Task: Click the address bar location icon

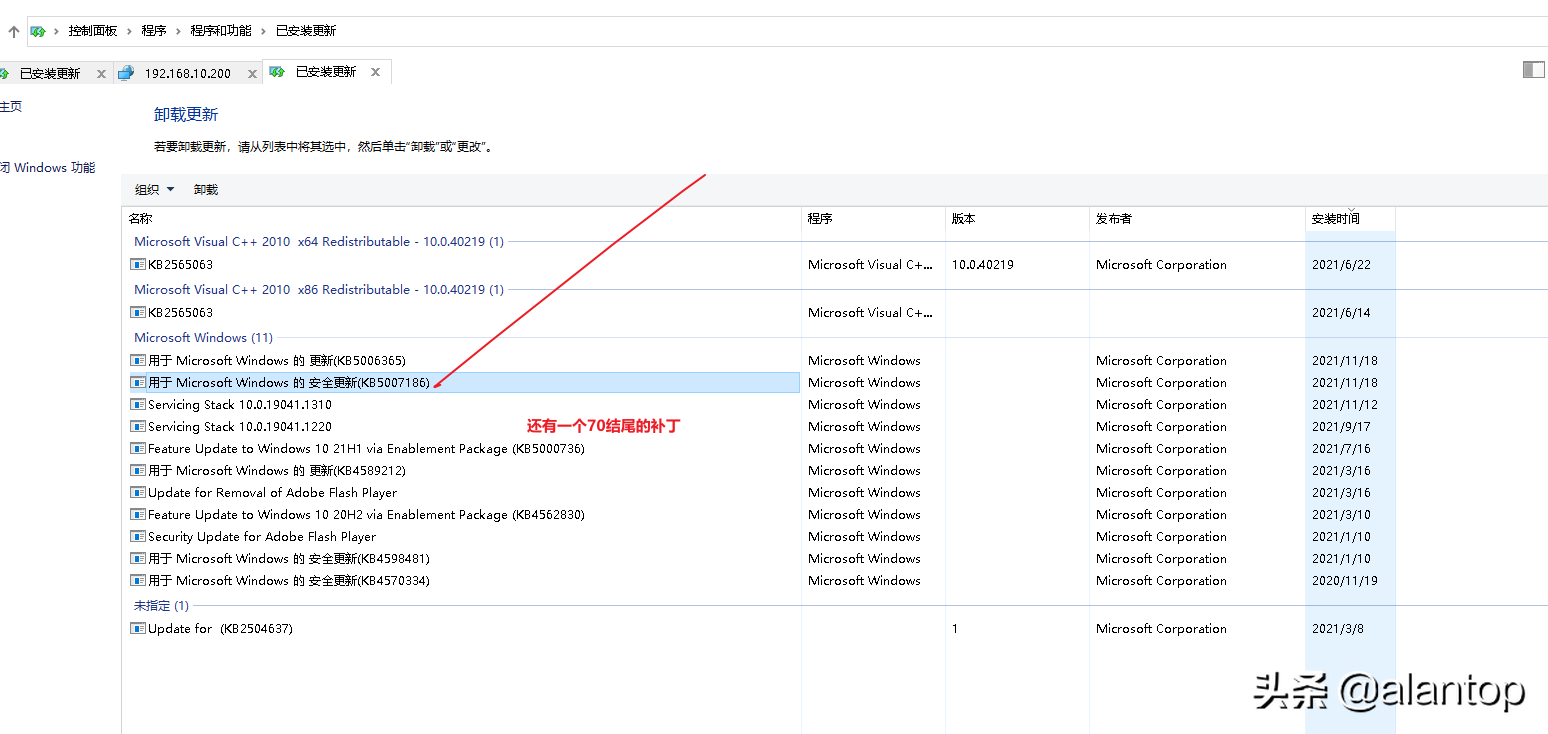Action: (x=38, y=31)
